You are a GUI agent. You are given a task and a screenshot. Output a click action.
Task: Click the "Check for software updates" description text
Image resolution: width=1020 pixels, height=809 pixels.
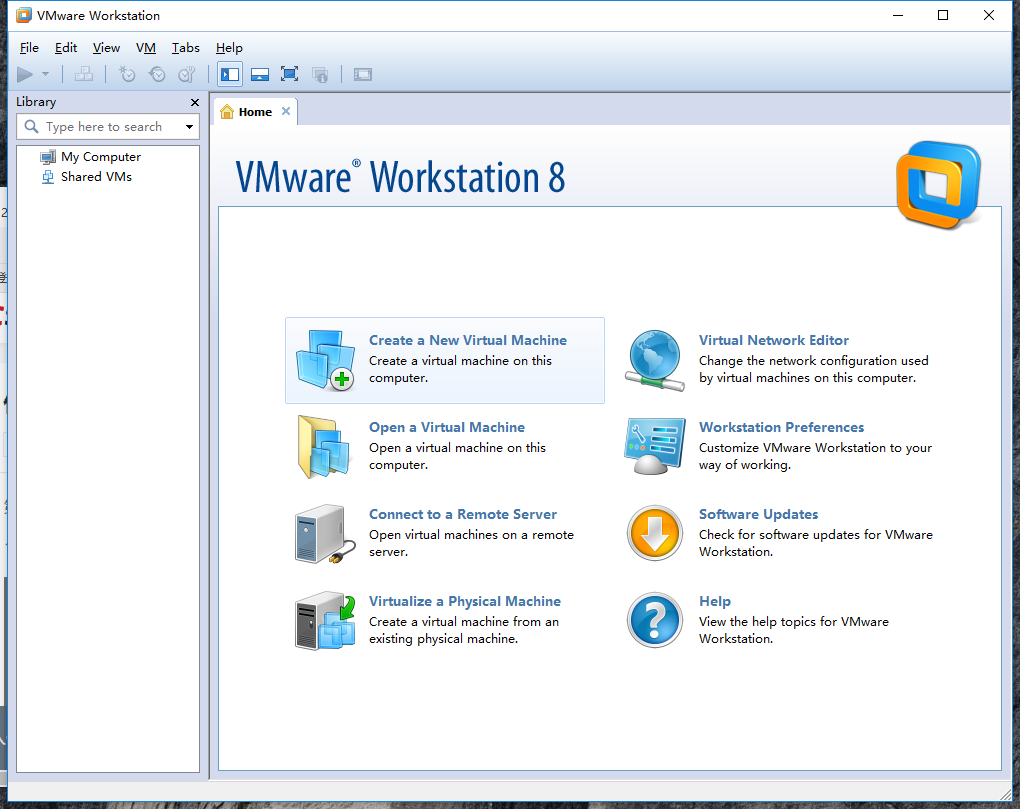pyautogui.click(x=816, y=543)
